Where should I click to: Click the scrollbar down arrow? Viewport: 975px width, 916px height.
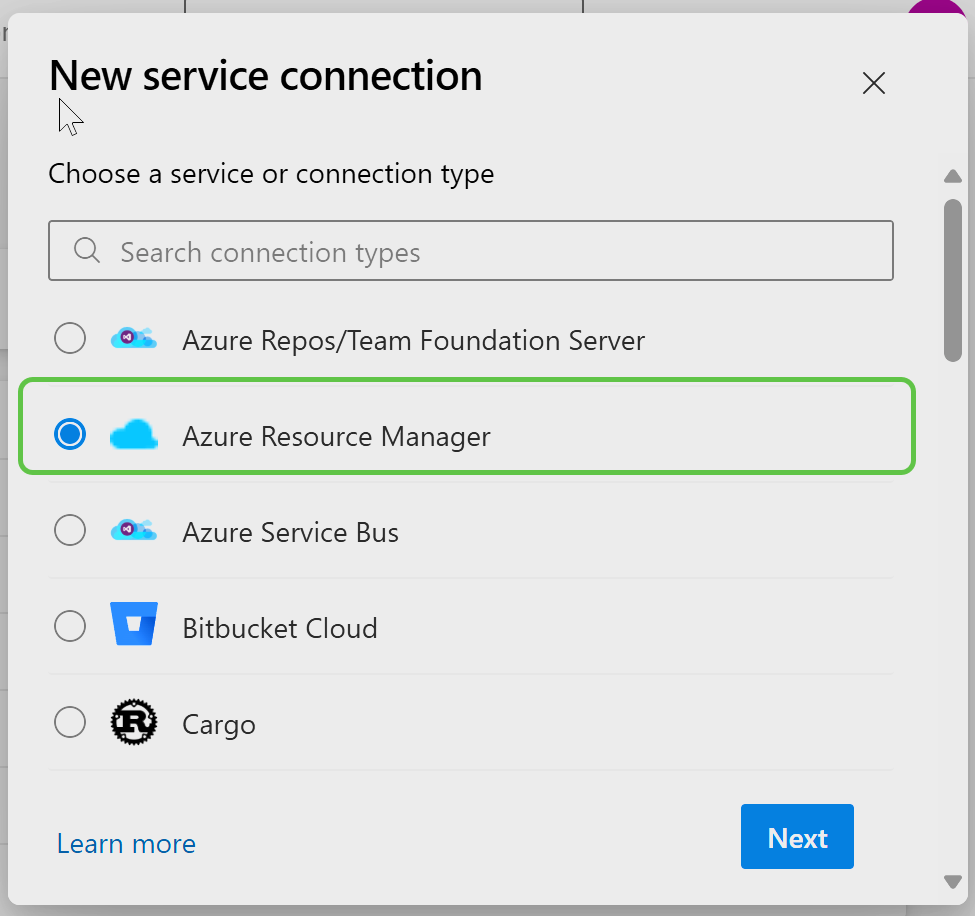point(953,882)
